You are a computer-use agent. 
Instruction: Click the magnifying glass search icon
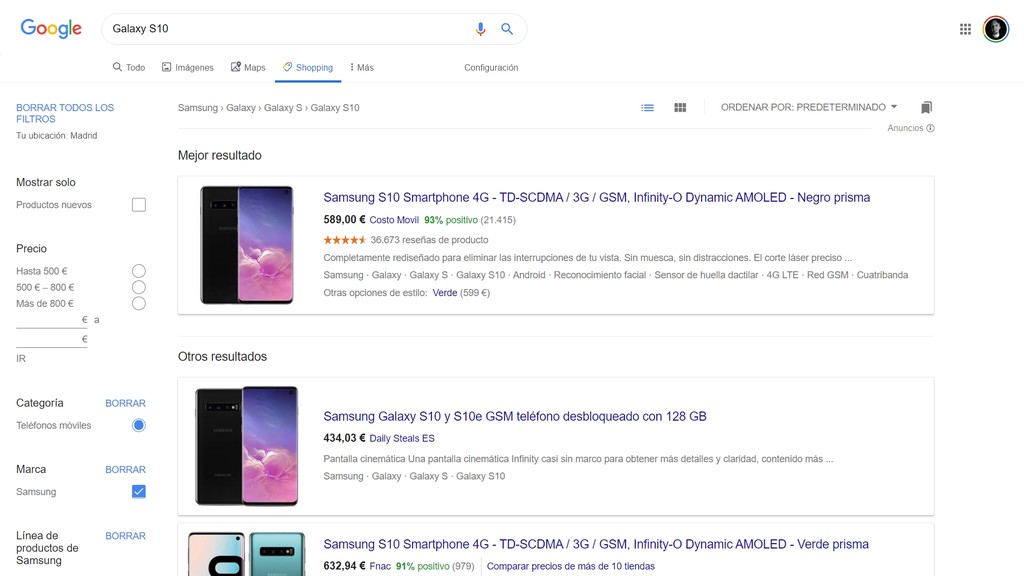click(x=507, y=29)
